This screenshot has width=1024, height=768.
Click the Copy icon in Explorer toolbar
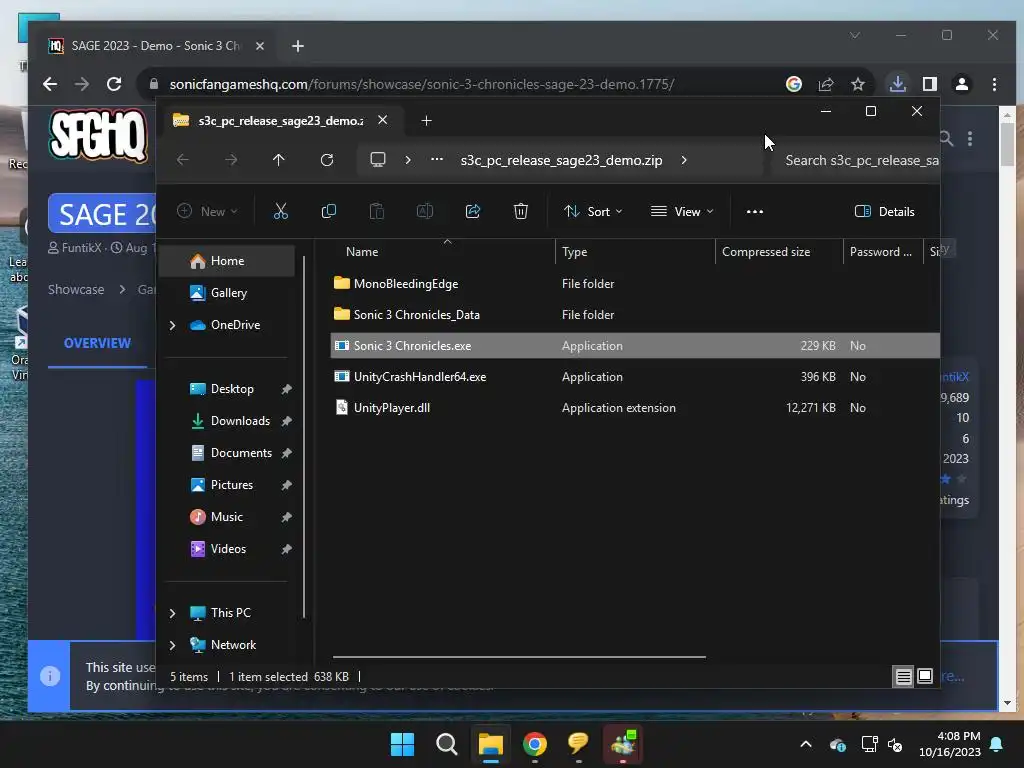pyautogui.click(x=328, y=211)
